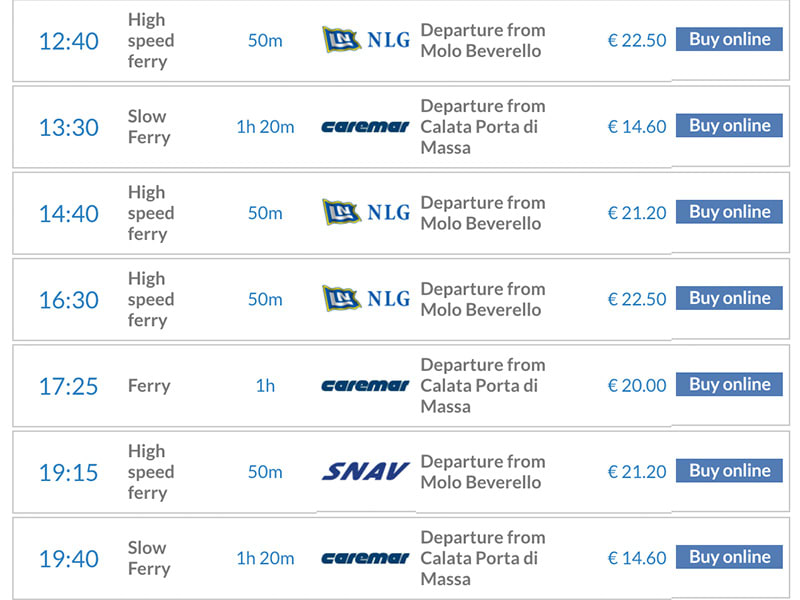This screenshot has height=600, width=800.
Task: Select the 17:25 departure time
Action: click(69, 386)
